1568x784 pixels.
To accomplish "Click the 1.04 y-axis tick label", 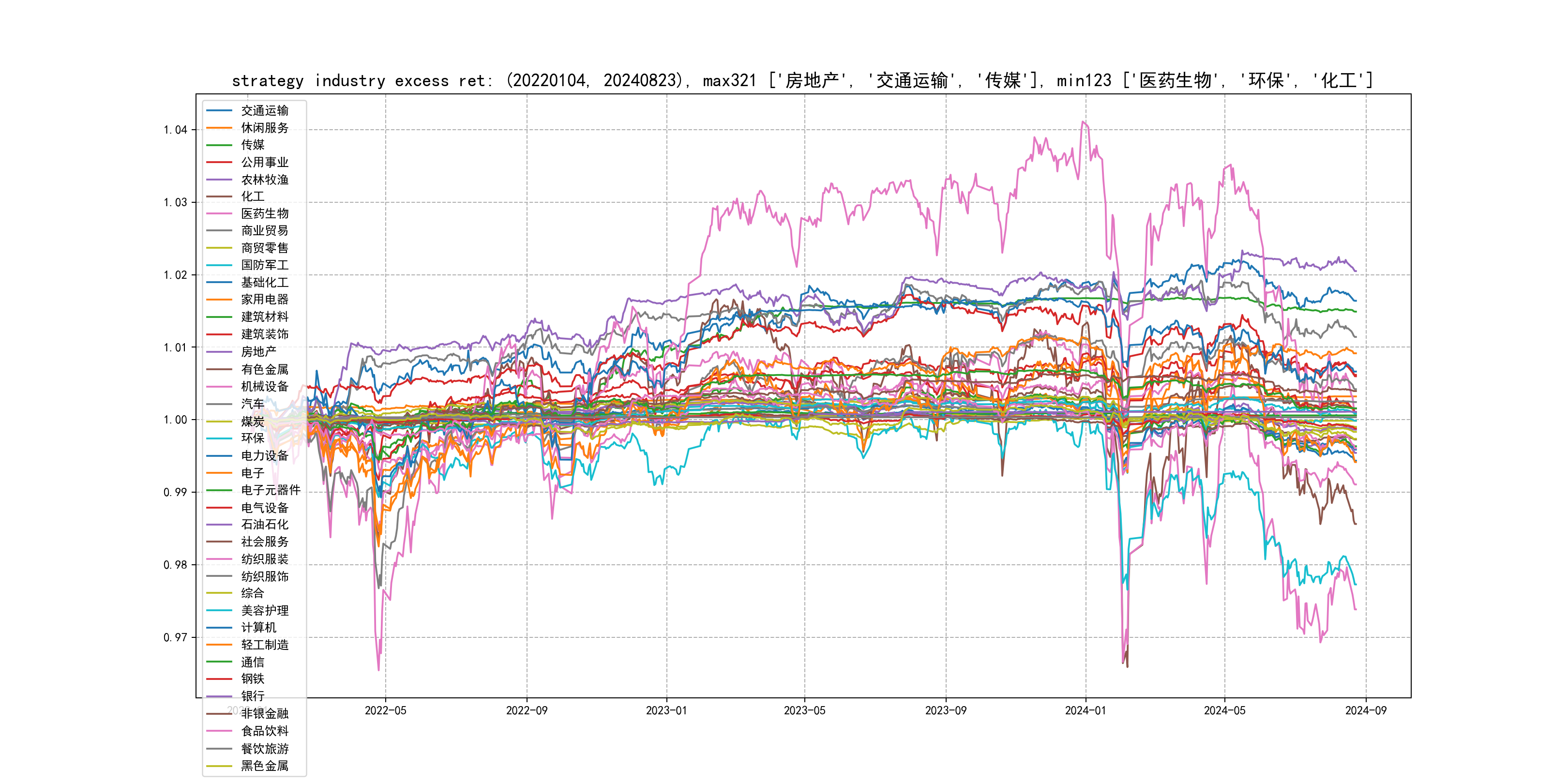I will (x=175, y=130).
